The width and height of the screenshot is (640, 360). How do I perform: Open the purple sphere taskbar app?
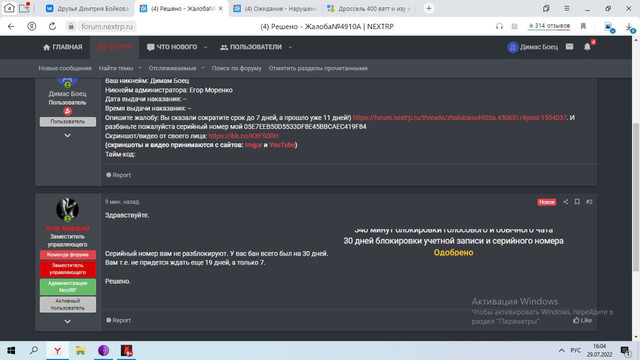pos(103,350)
